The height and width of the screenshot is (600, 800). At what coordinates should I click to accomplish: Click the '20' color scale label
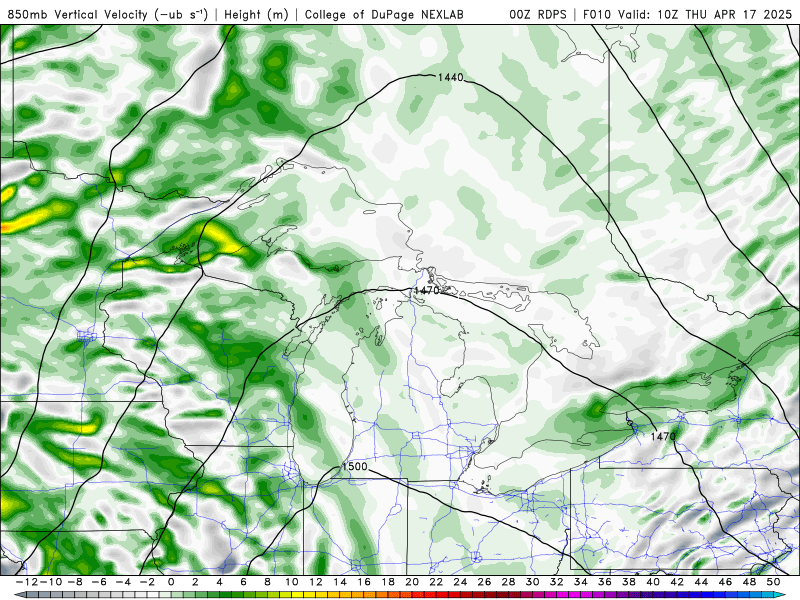pos(412,582)
